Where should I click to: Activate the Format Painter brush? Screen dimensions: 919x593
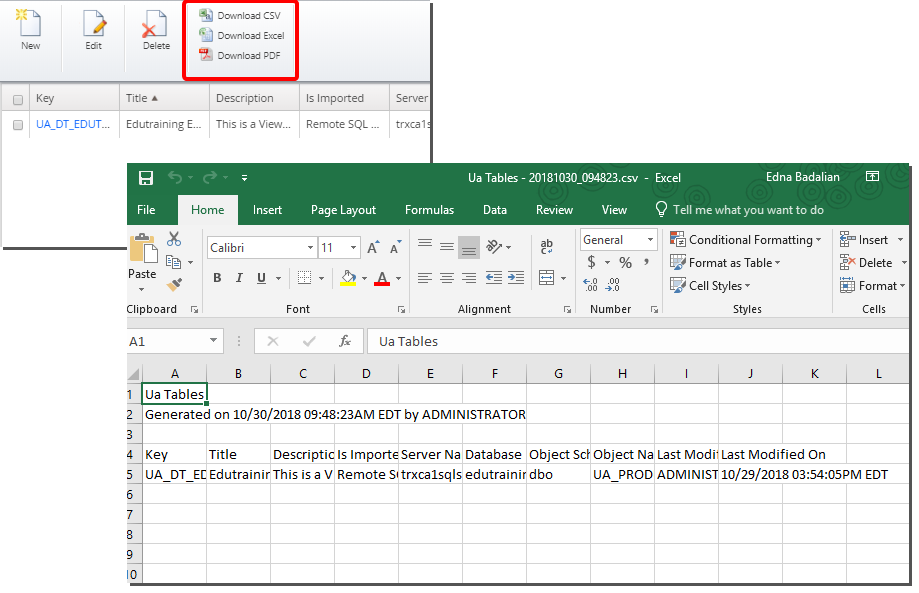click(174, 285)
